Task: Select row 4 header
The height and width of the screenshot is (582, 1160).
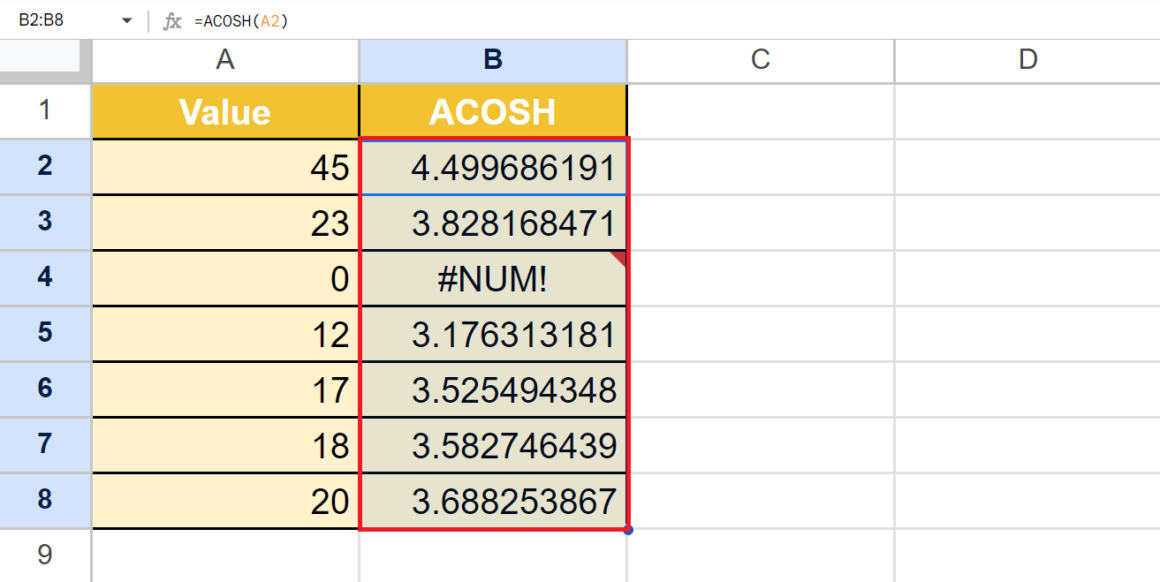Action: (44, 279)
